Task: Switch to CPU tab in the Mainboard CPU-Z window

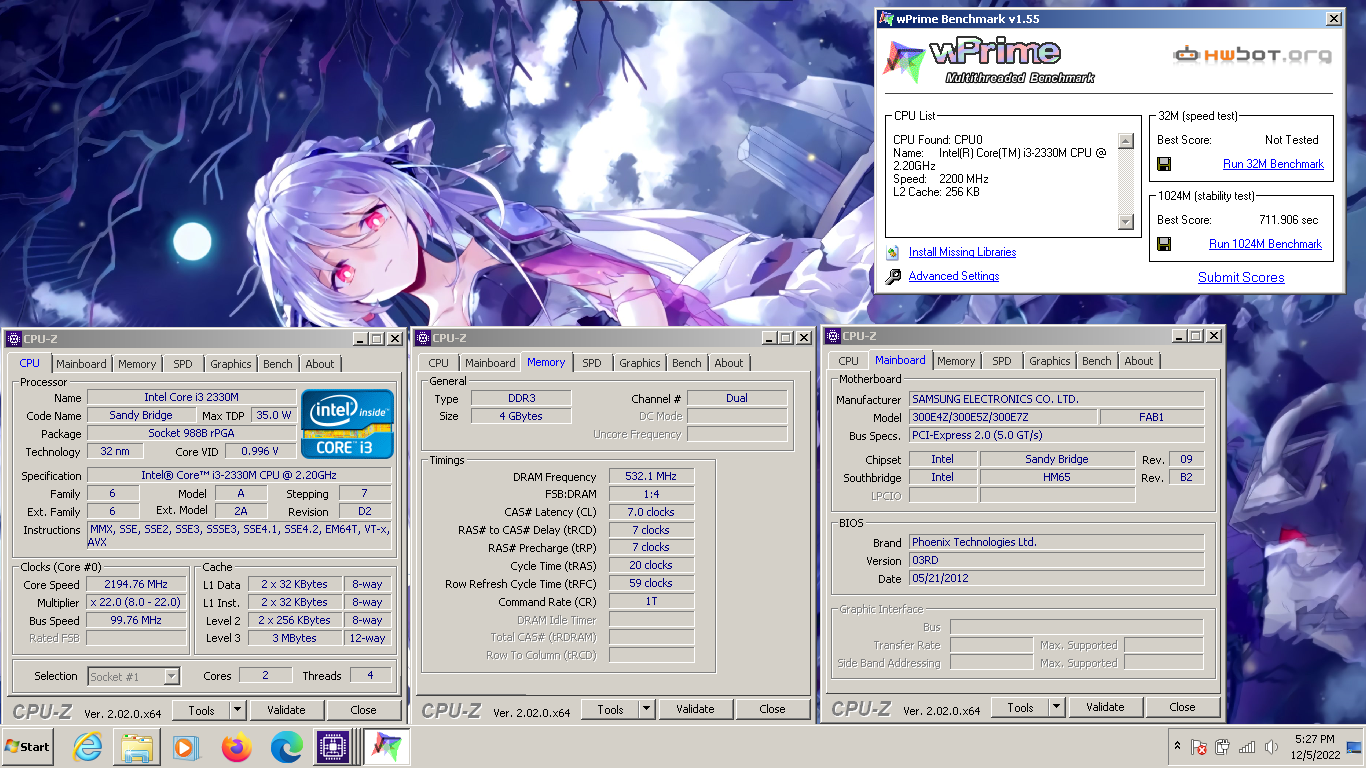Action: (849, 361)
